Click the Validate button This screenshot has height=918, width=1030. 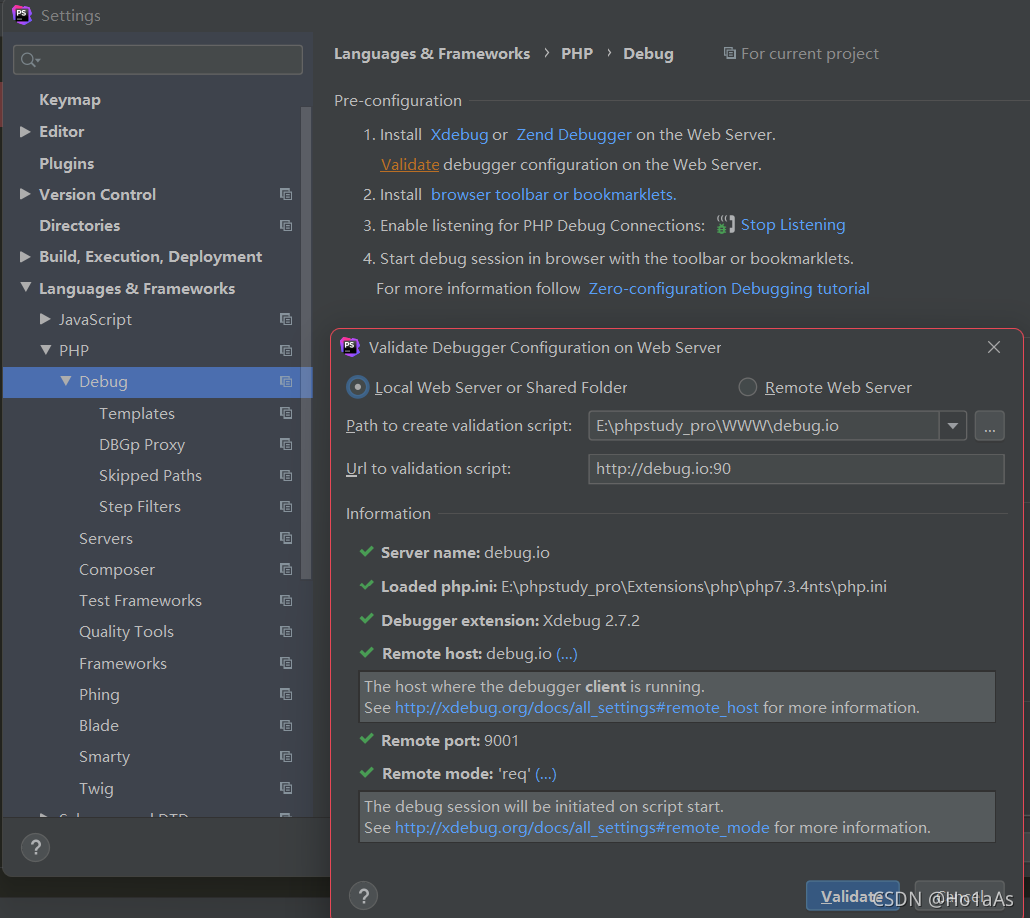click(x=853, y=896)
